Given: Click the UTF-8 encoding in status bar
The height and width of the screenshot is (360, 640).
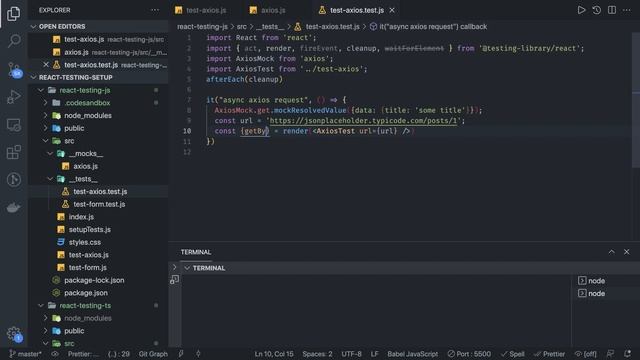Looking at the screenshot, I should 351,354.
